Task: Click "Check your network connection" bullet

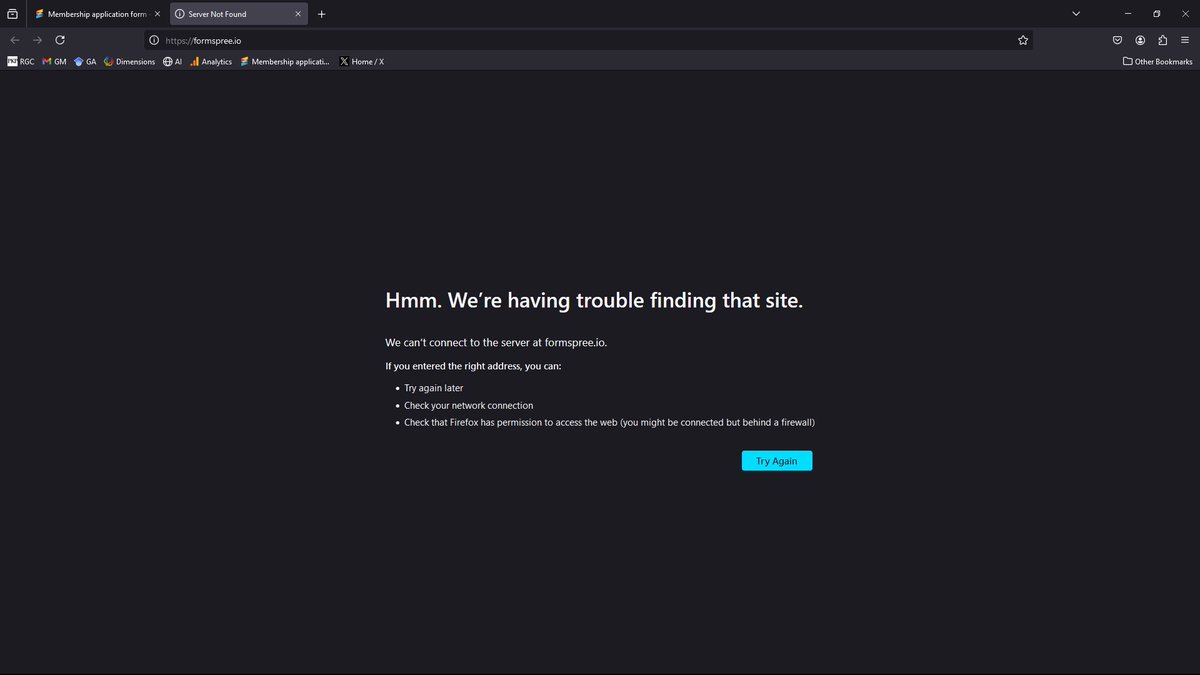Action: (468, 405)
